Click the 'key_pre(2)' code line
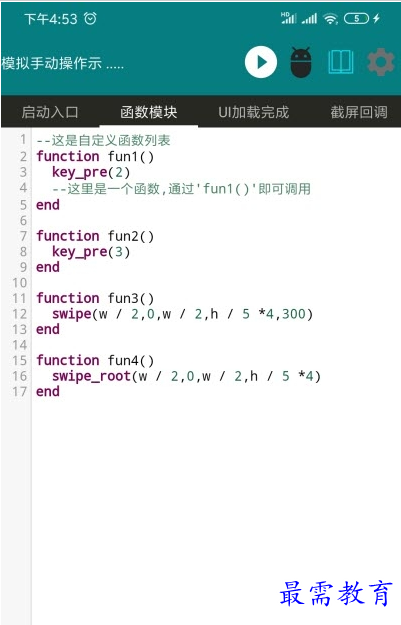Image resolution: width=401 pixels, height=625 pixels. point(91,173)
